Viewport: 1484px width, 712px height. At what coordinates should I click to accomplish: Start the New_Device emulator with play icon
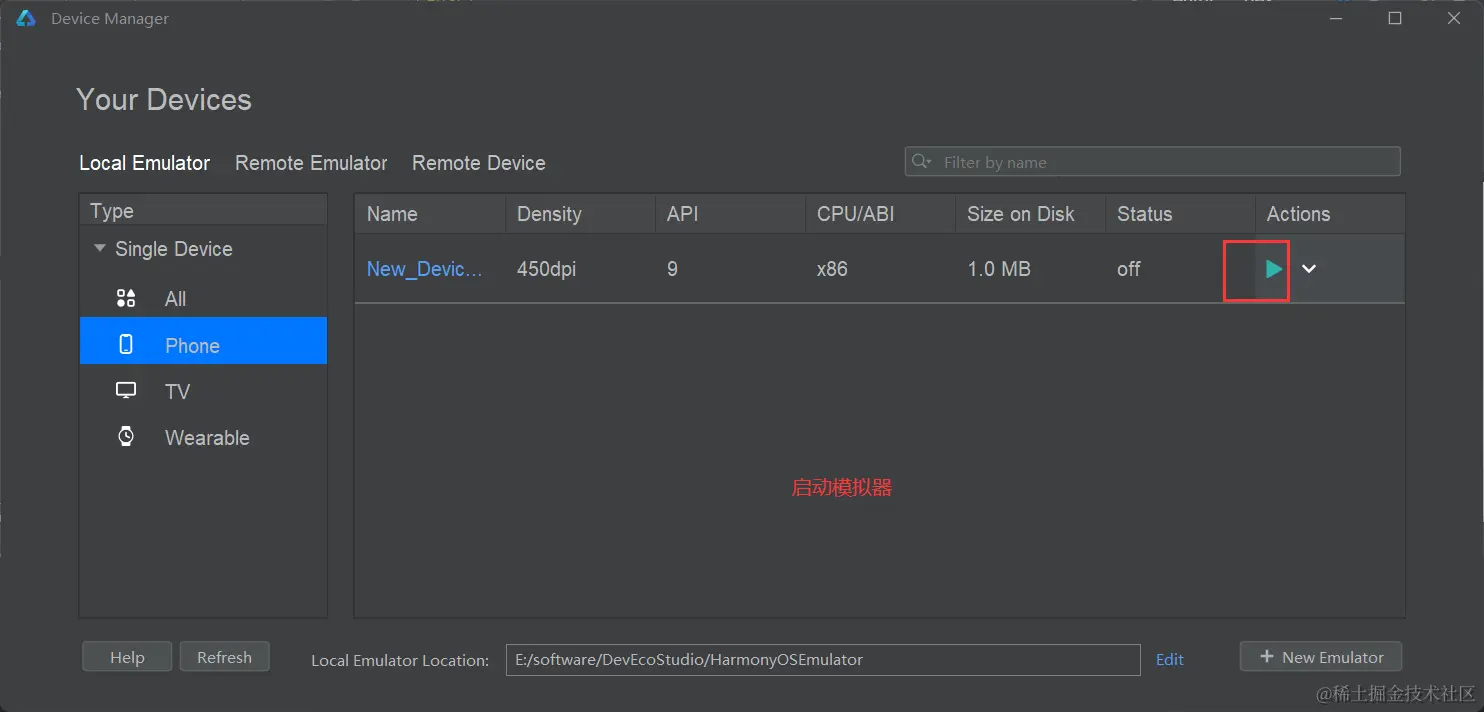coord(1273,269)
